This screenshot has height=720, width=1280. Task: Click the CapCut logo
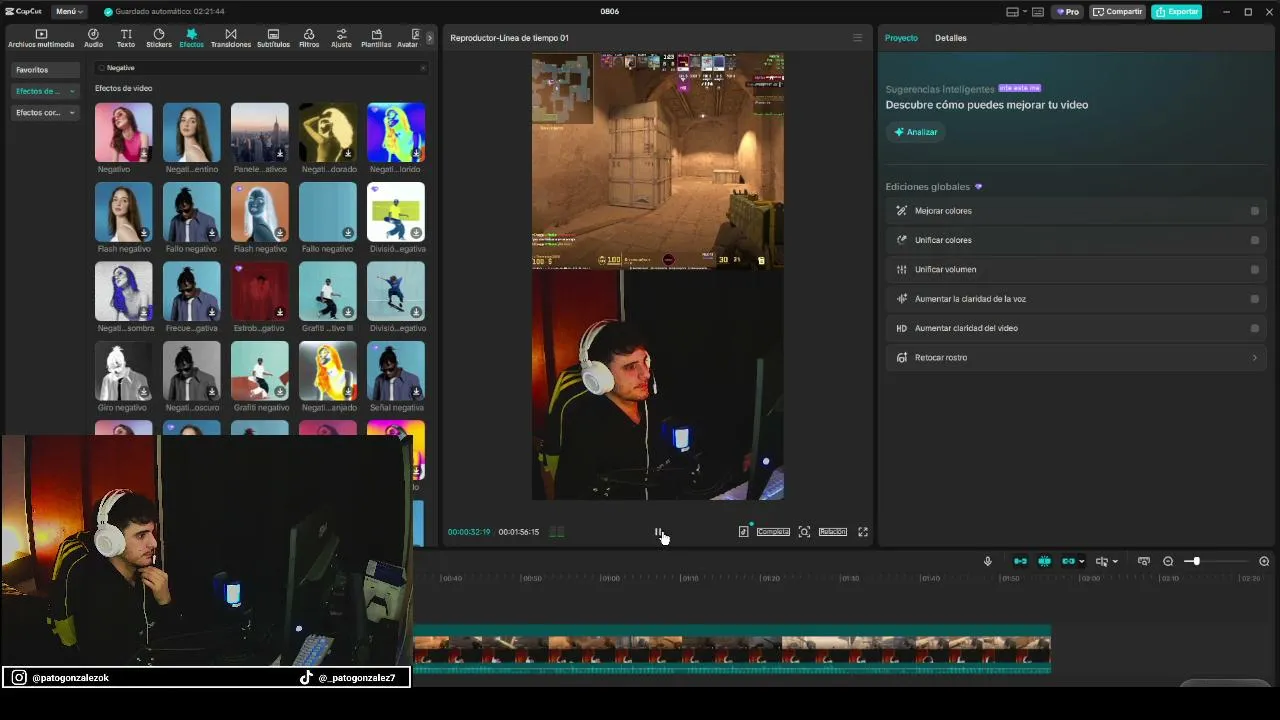click(x=23, y=12)
